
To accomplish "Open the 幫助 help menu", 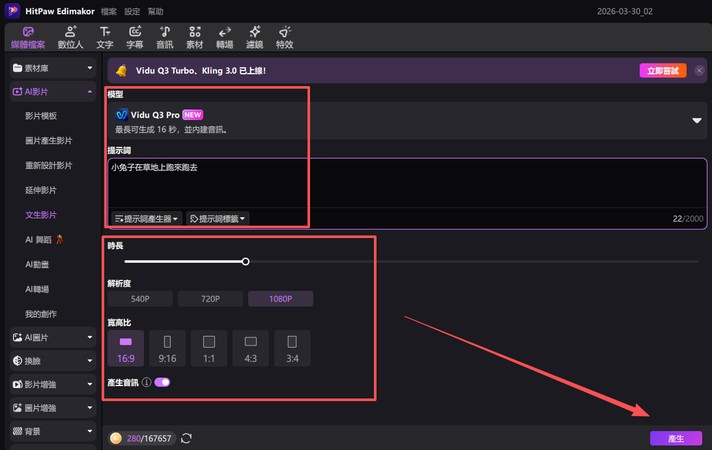I will (156, 11).
